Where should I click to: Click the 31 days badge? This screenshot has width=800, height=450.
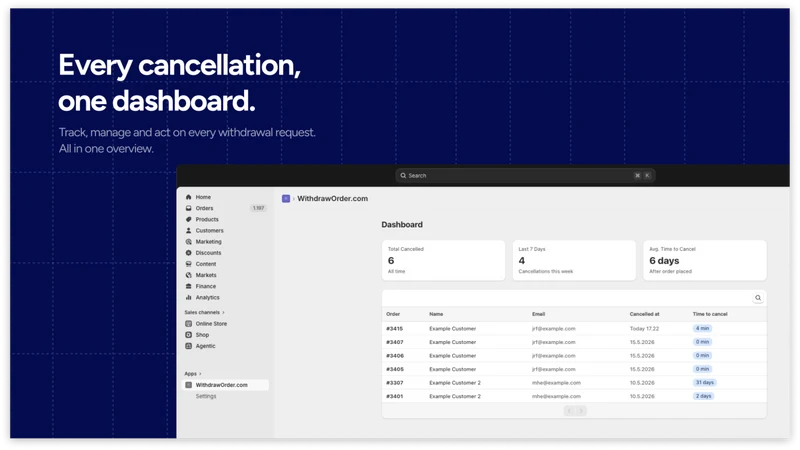click(705, 383)
